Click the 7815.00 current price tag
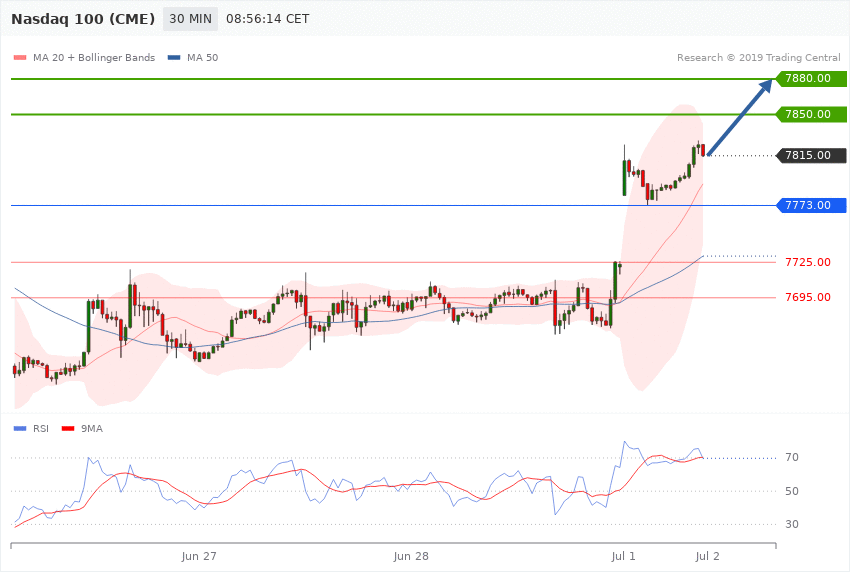Screen dimensions: 850x576 pos(812,156)
